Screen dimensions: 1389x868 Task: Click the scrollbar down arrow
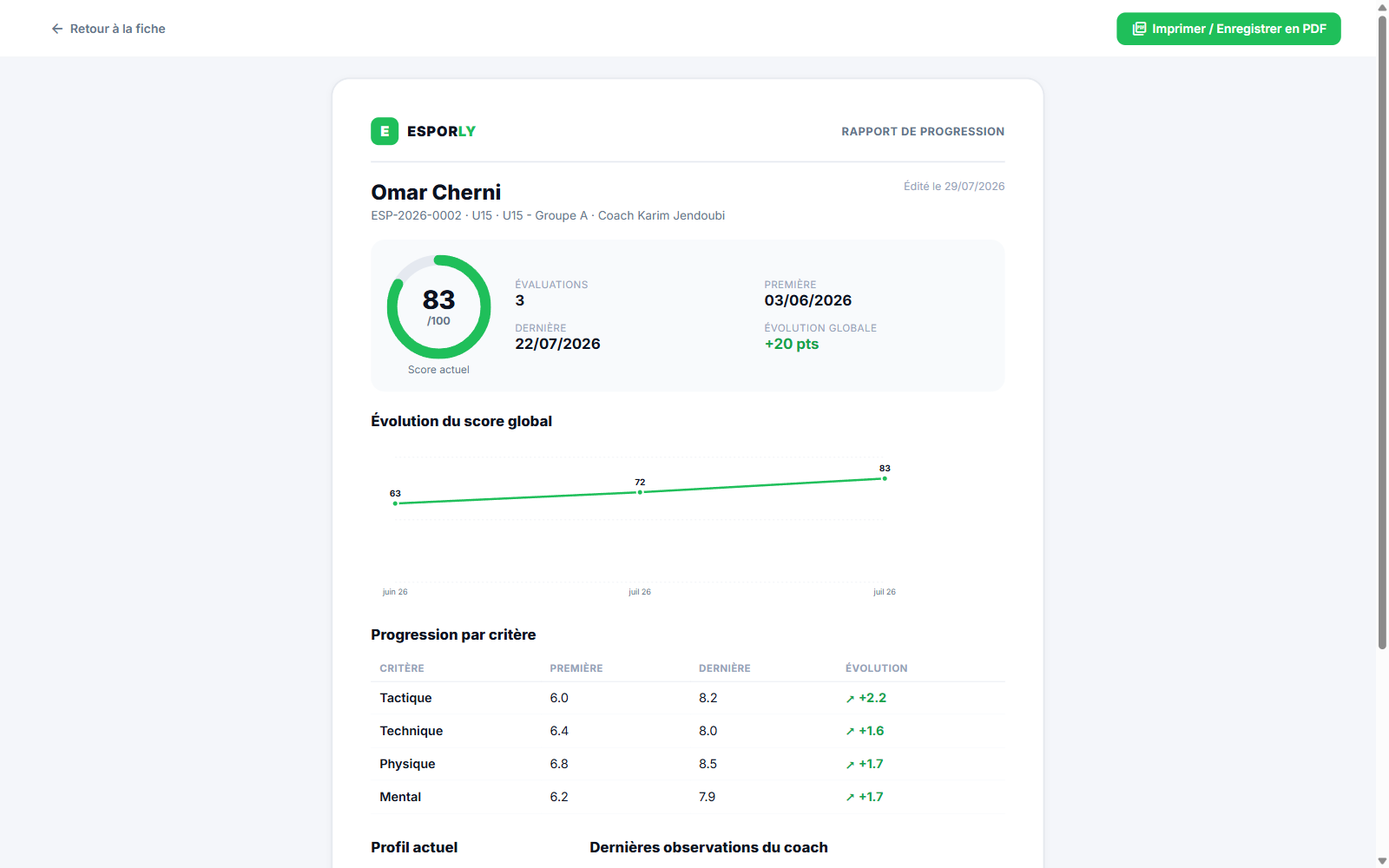pos(1382,861)
